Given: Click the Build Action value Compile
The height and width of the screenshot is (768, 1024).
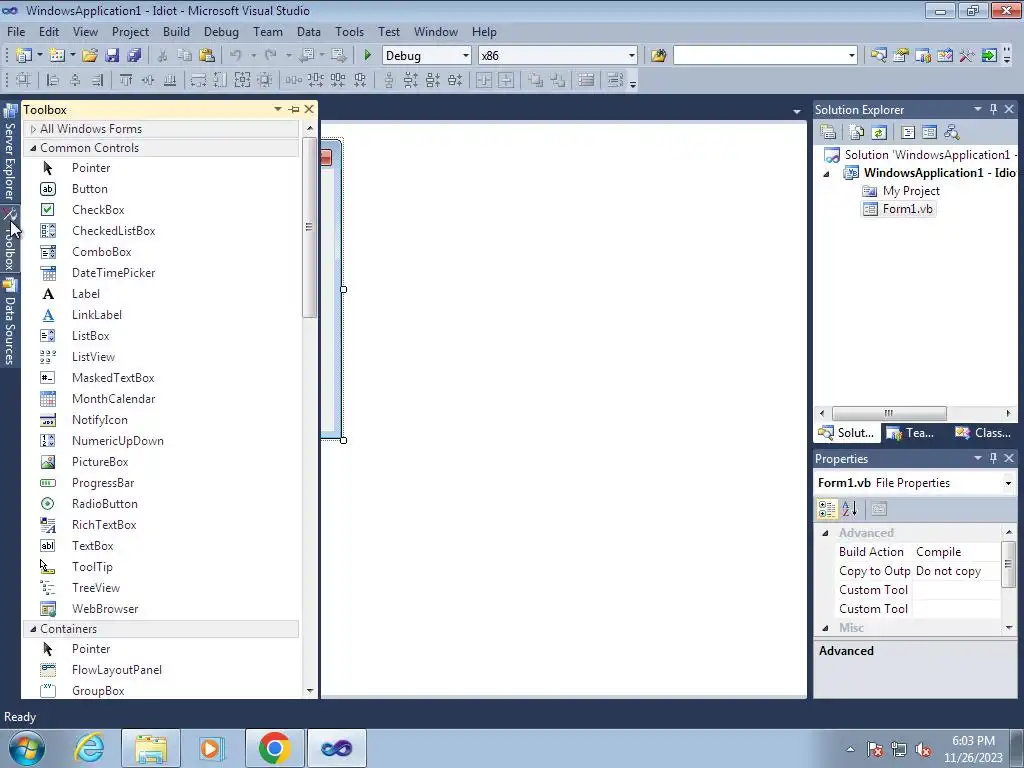Looking at the screenshot, I should (x=956, y=552).
